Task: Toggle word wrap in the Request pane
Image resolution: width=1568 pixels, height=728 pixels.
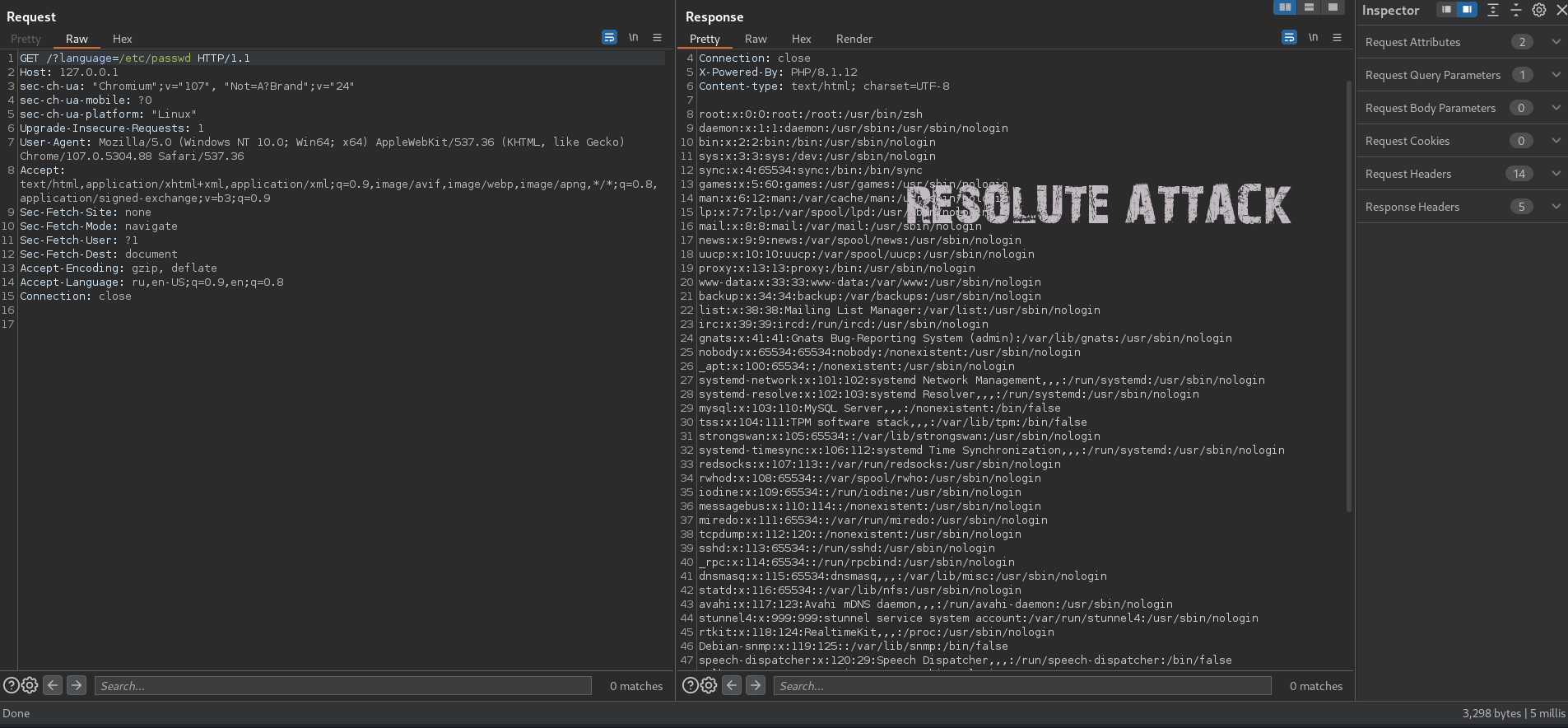Action: (x=609, y=37)
